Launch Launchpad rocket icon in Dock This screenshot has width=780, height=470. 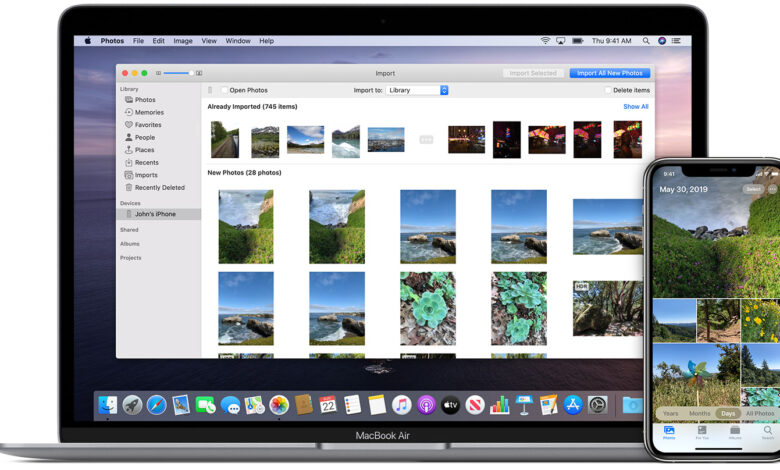[132, 405]
